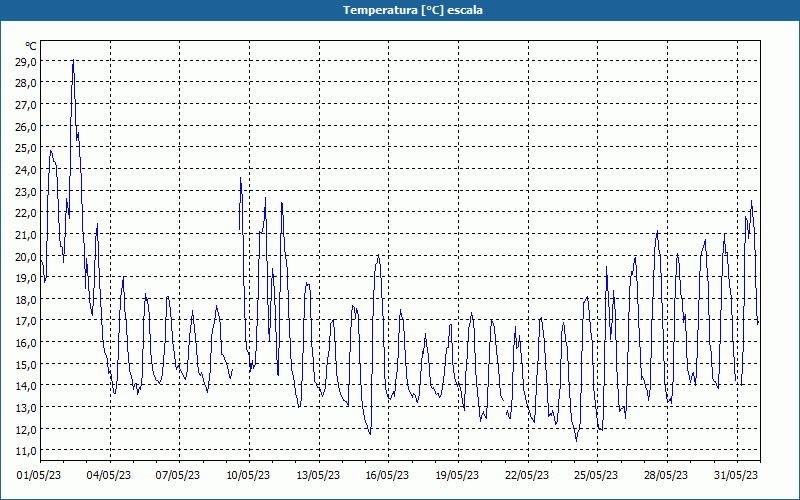Click the 22/05/23 date label
This screenshot has width=800, height=500.
[x=527, y=475]
